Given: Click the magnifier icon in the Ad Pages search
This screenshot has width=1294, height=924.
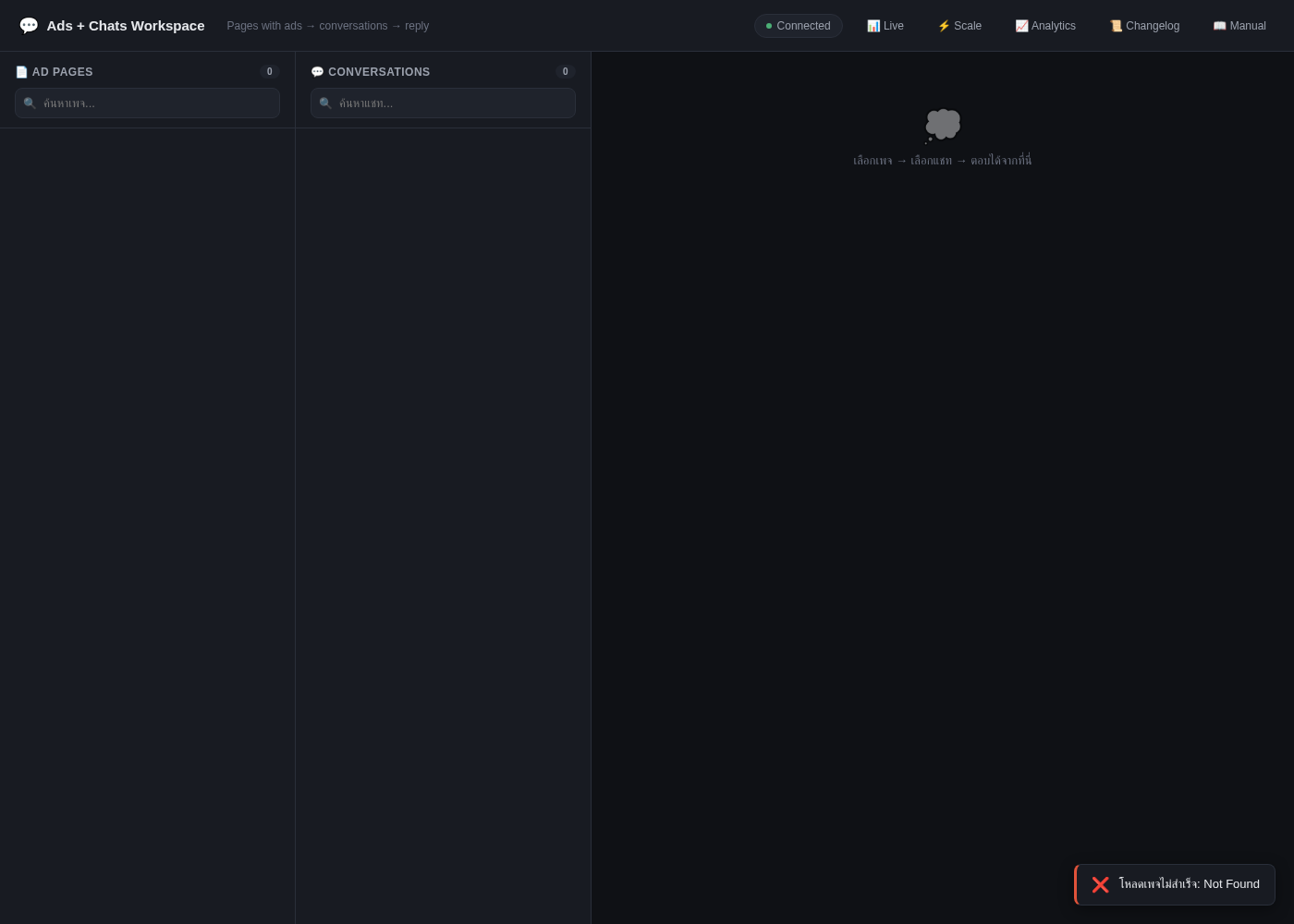Looking at the screenshot, I should click(30, 103).
